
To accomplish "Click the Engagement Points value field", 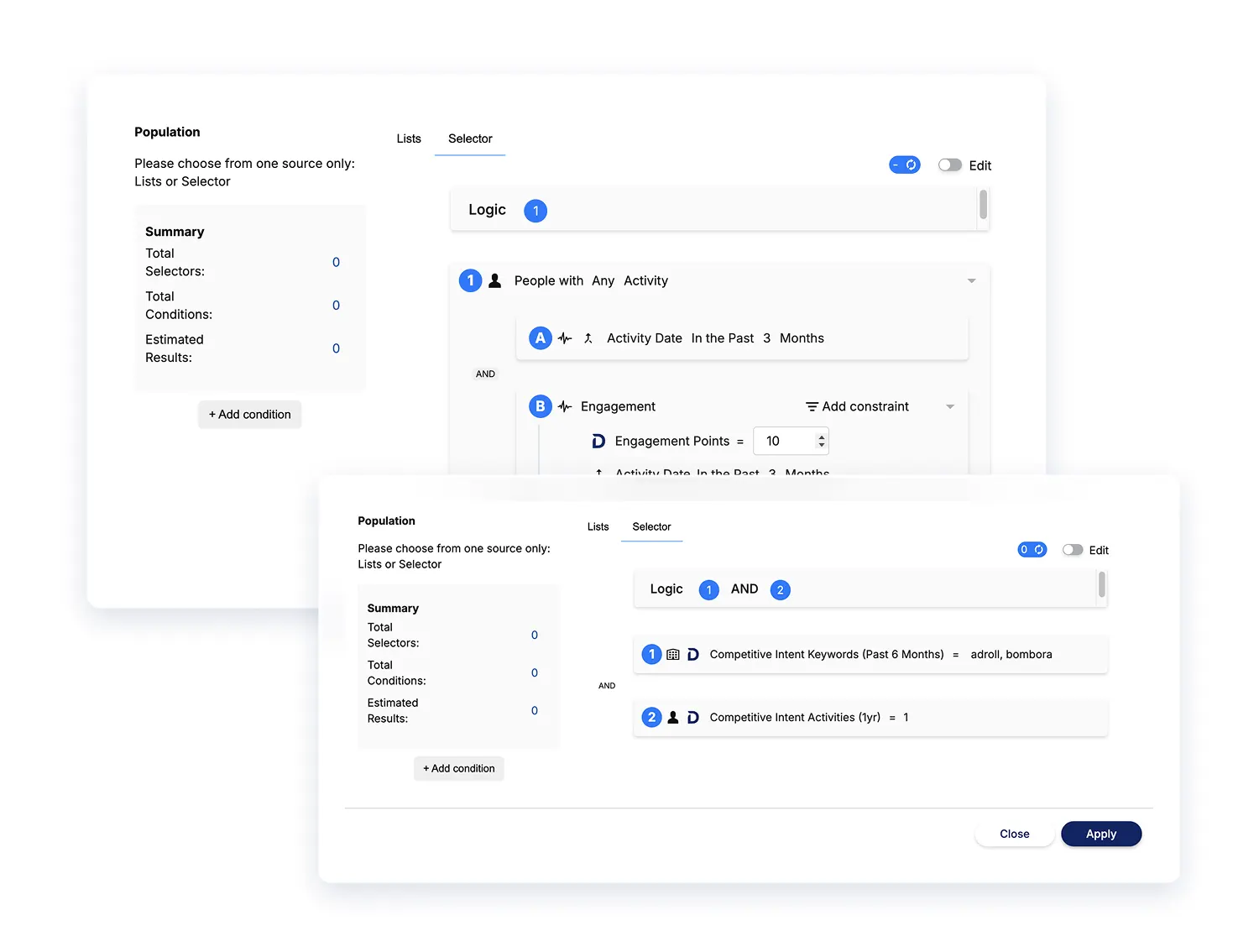I will pos(784,442).
